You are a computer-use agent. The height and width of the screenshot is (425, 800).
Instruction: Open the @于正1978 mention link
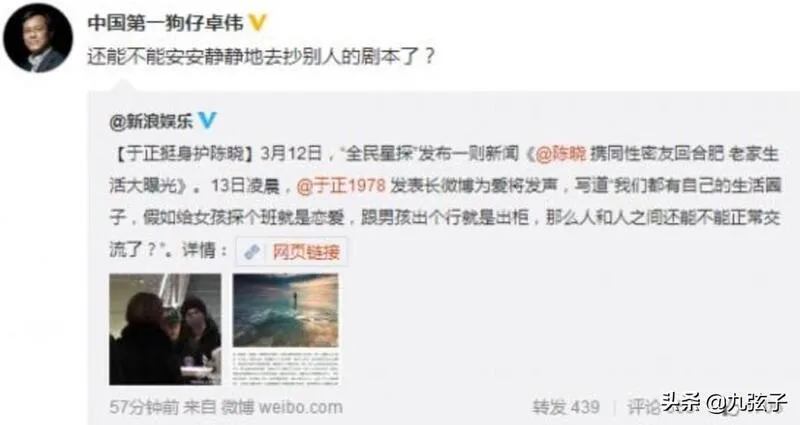pyautogui.click(x=341, y=186)
